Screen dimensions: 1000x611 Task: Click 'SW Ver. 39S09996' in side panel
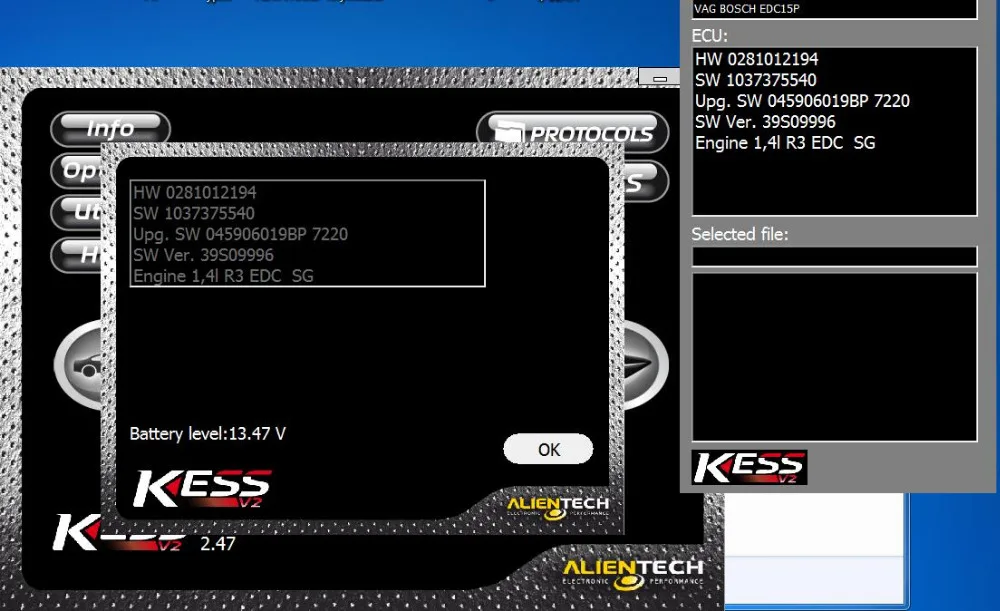pyautogui.click(x=765, y=122)
